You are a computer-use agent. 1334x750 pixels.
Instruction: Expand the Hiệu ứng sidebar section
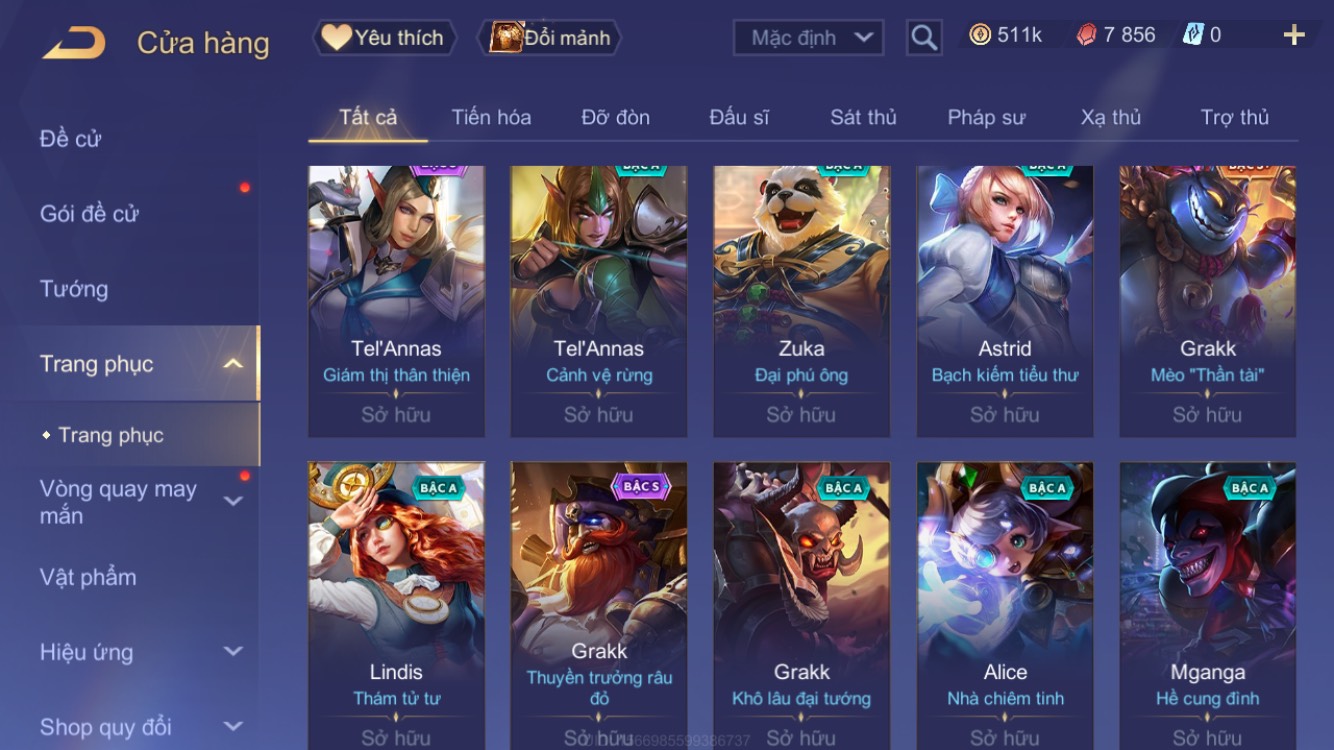[x=233, y=651]
